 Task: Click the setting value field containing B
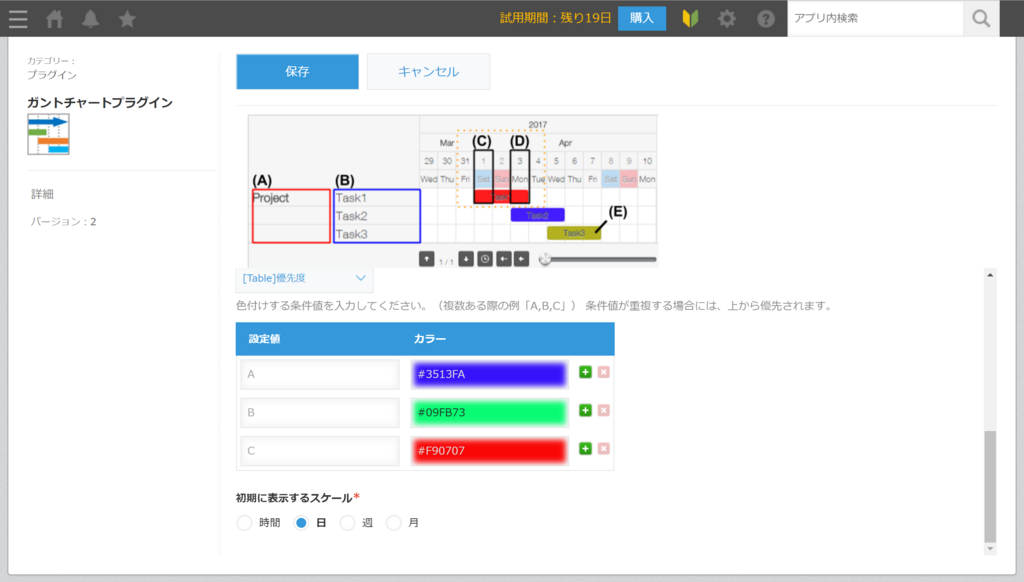pyautogui.click(x=320, y=412)
